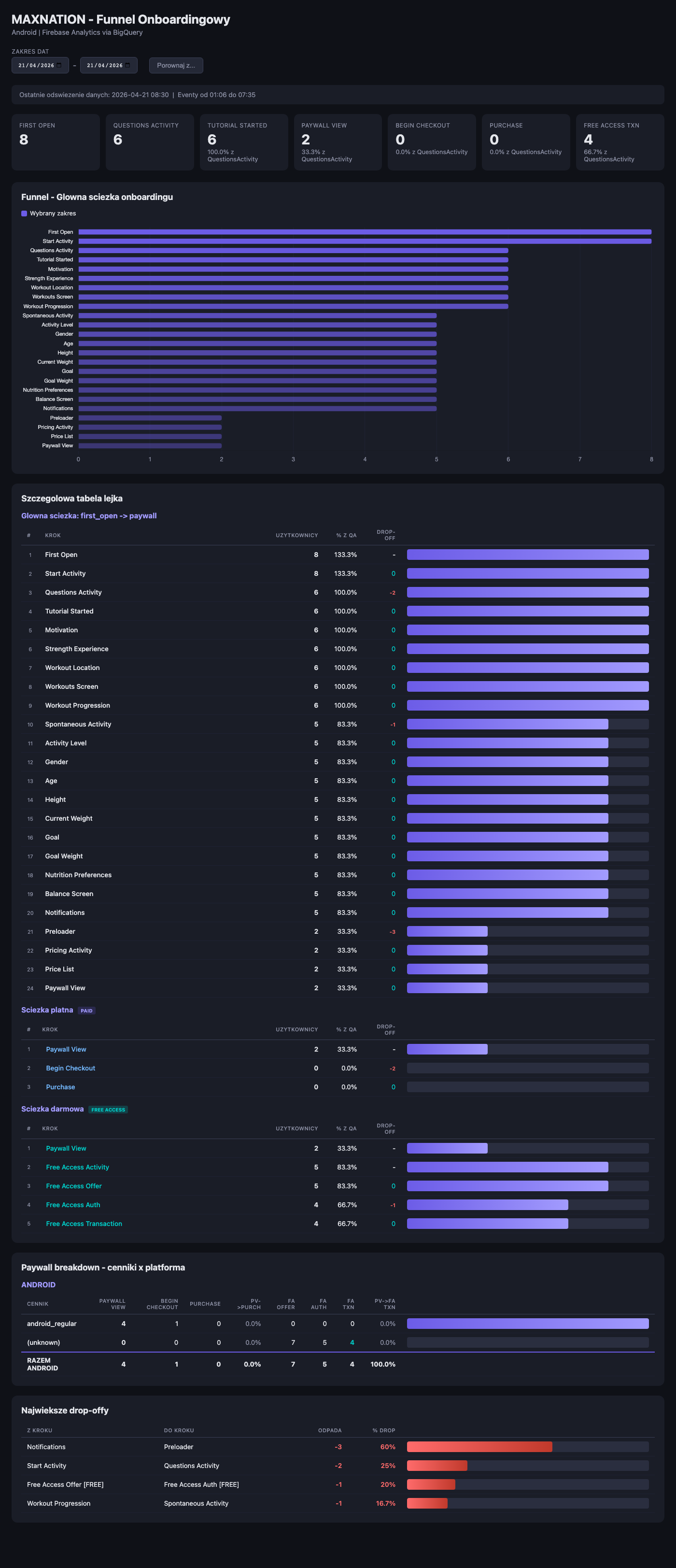The height and width of the screenshot is (1568, 676).
Task: Click the 60% drop value for Notifications to Preloader
Action: click(x=388, y=1448)
